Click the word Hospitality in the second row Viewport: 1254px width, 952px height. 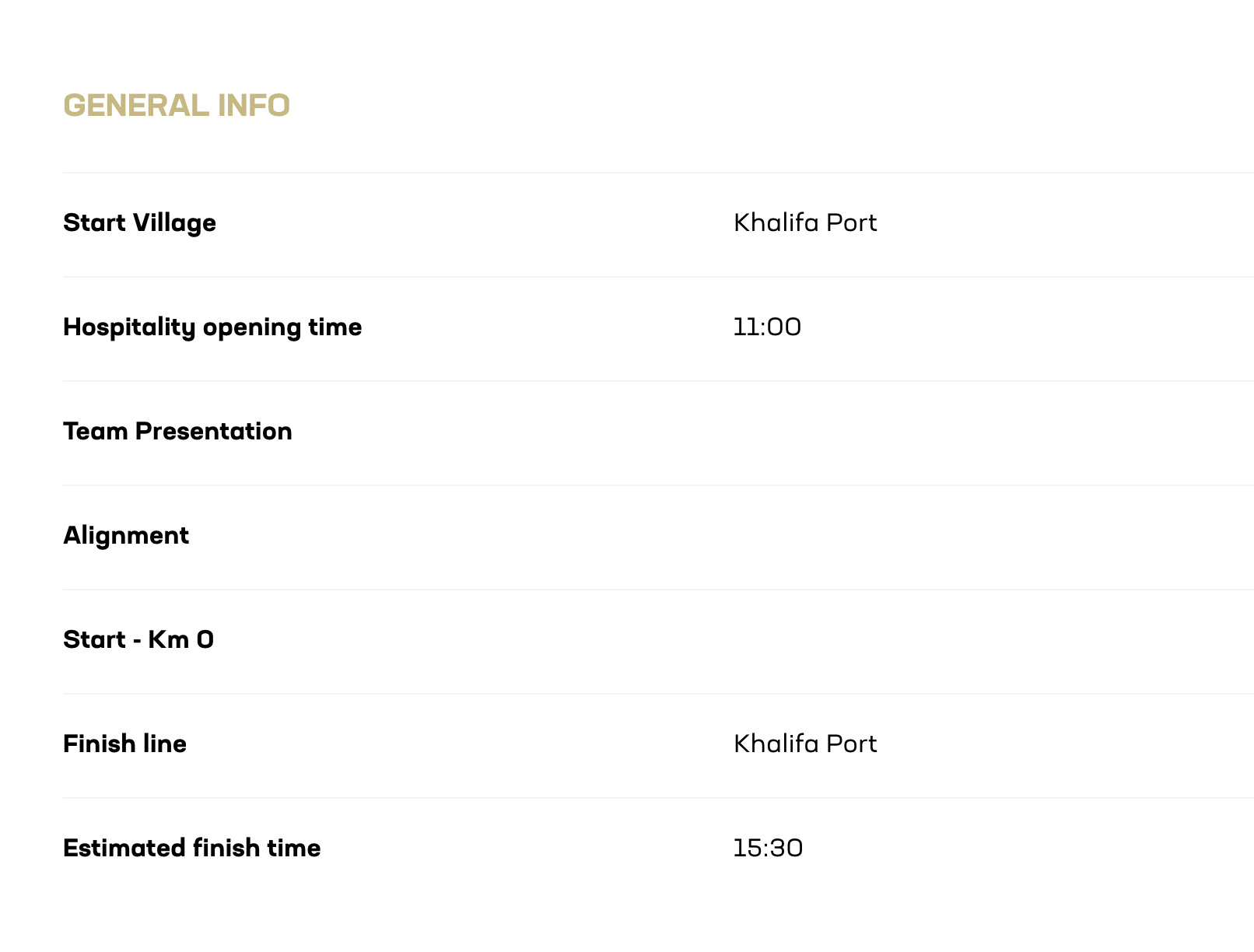(129, 327)
